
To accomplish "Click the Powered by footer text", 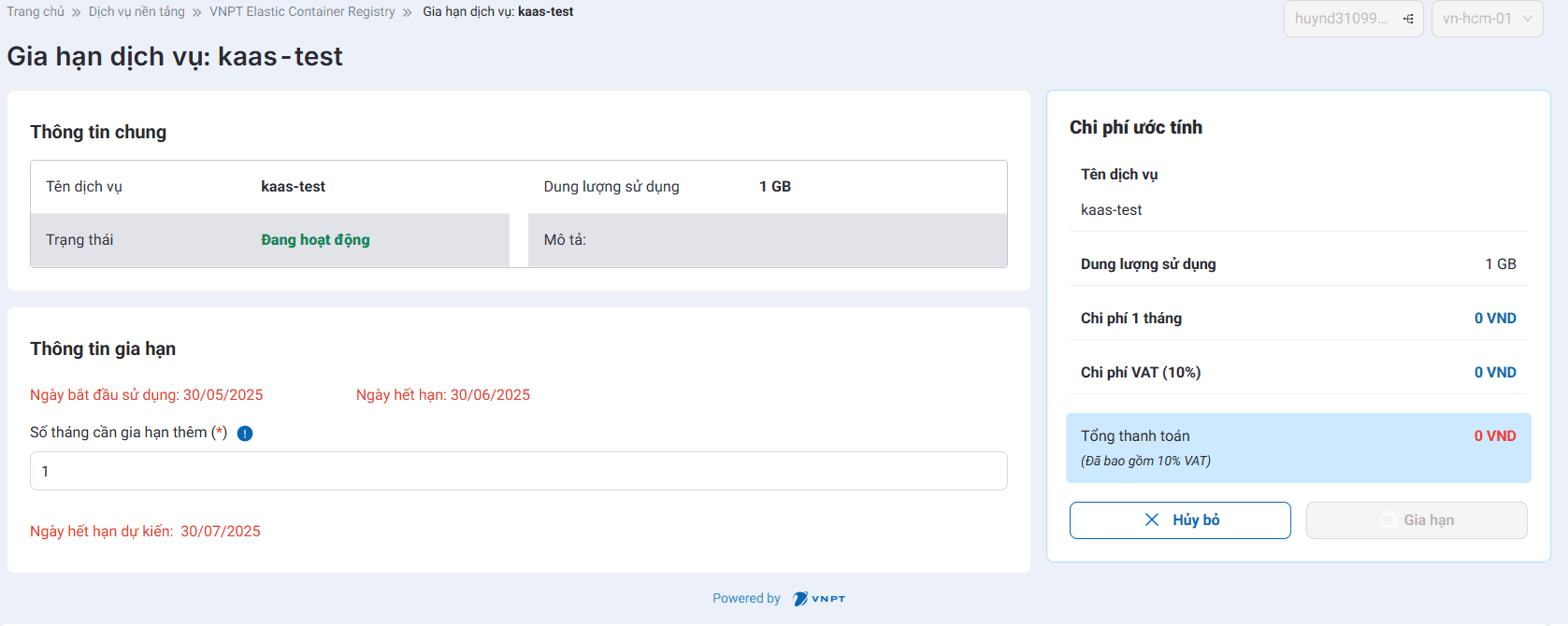I will click(746, 599).
